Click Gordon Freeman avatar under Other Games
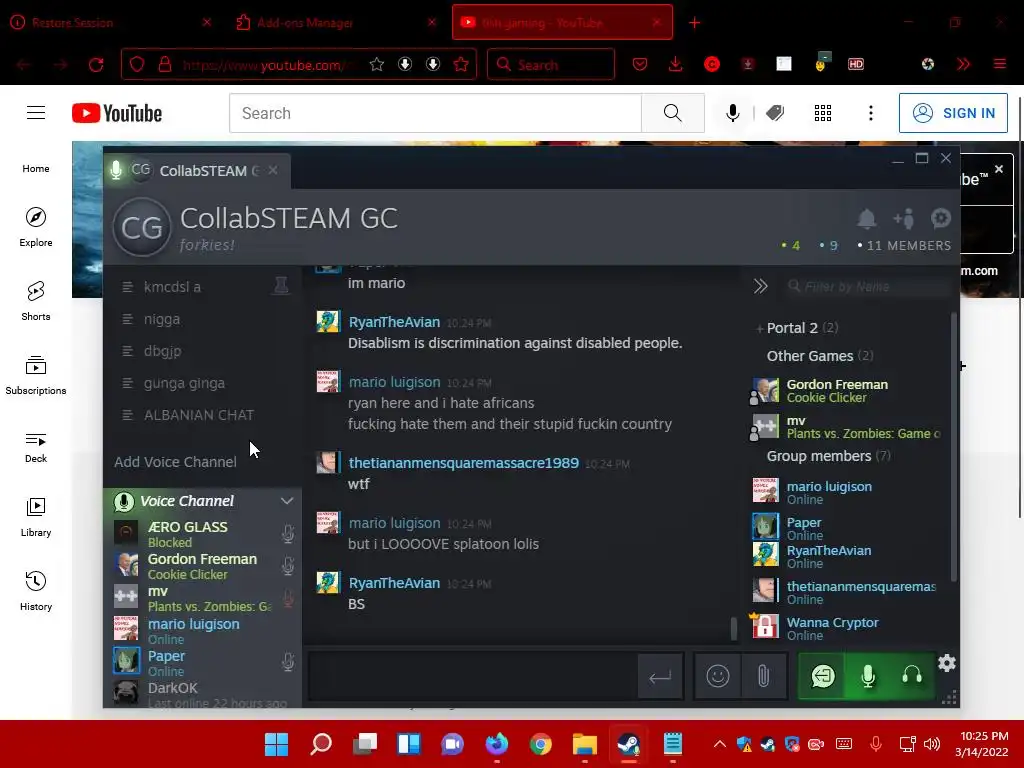Screen dimensions: 1024x768 [765, 391]
